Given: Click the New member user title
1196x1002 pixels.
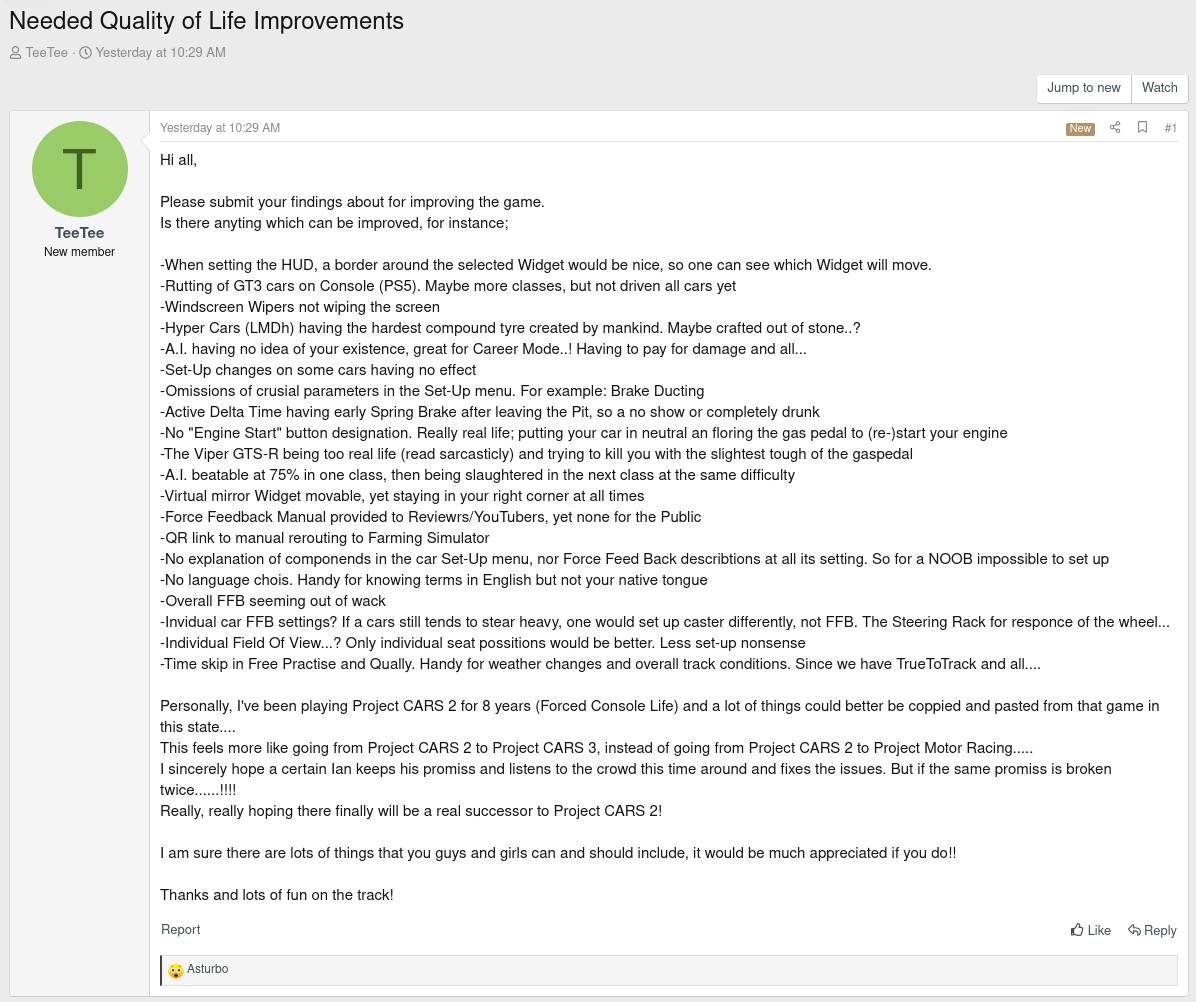Looking at the screenshot, I should (x=80, y=252).
